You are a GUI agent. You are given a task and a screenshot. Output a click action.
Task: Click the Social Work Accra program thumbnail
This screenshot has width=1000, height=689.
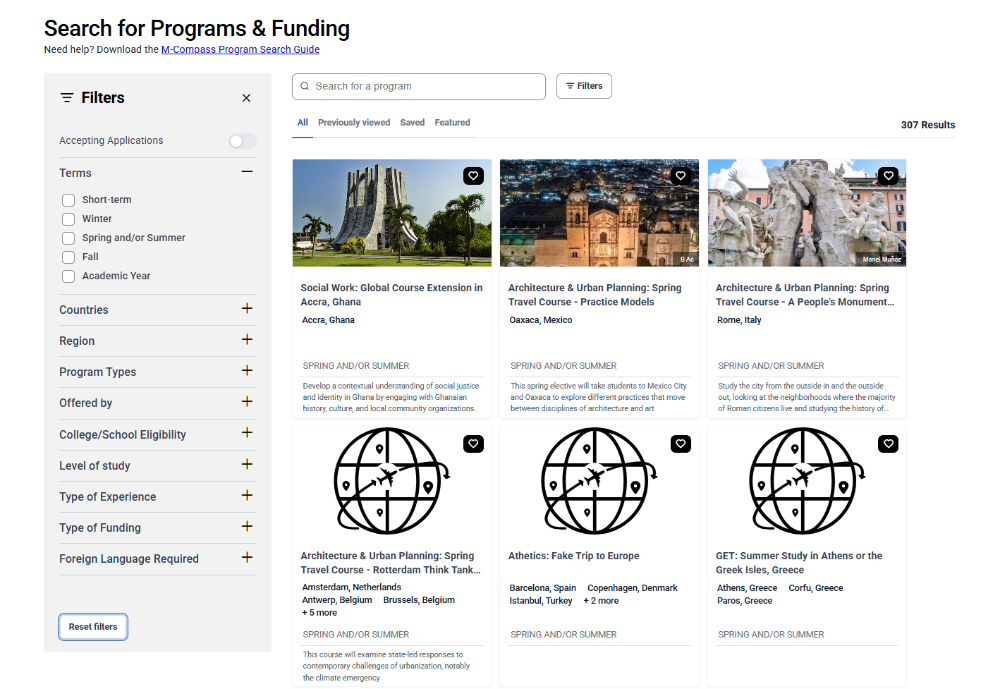391,212
